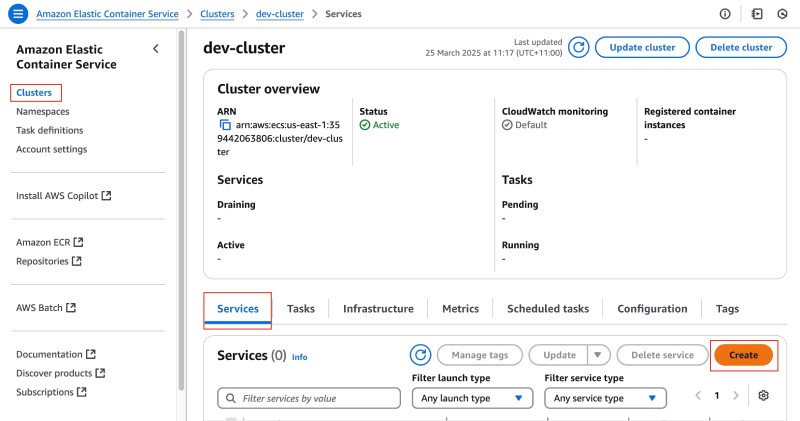
Task: Click the Update cluster button
Action: coord(642,47)
